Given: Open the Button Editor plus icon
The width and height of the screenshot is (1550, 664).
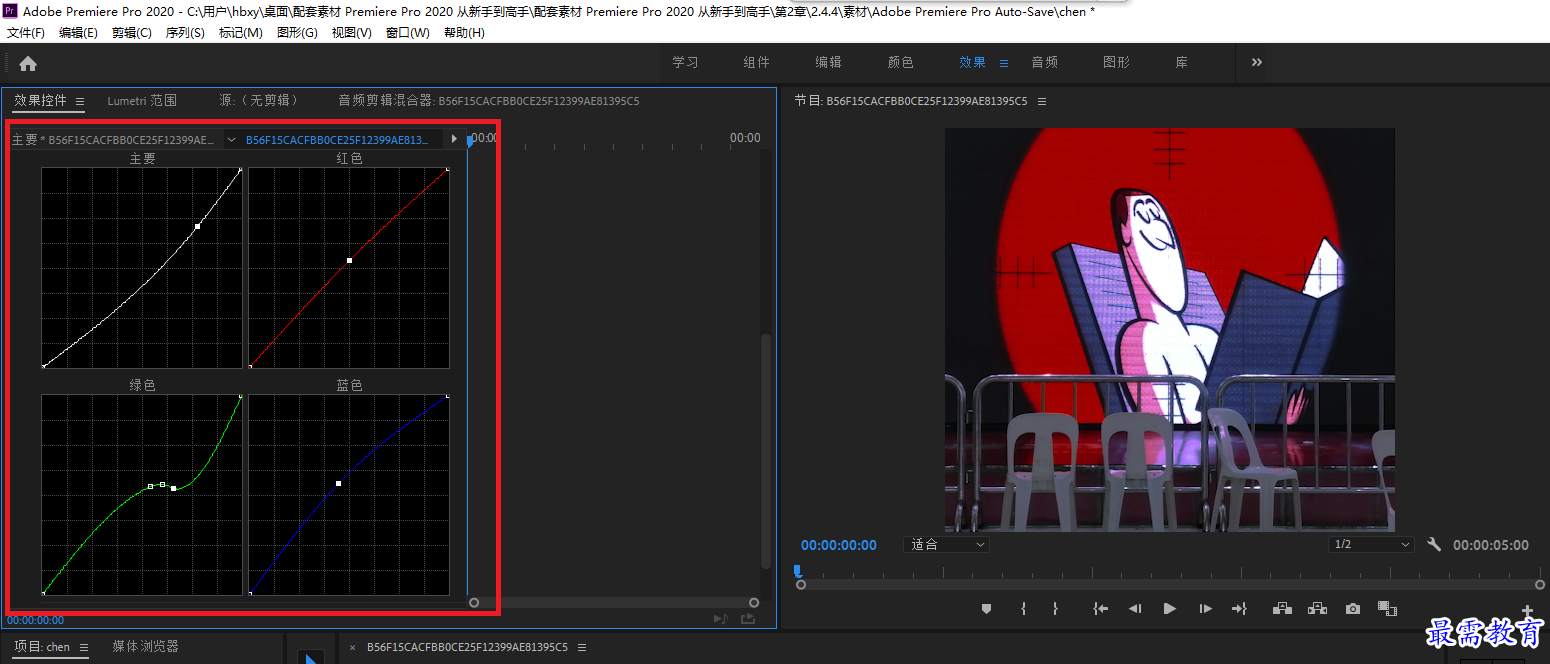Looking at the screenshot, I should point(1527,611).
